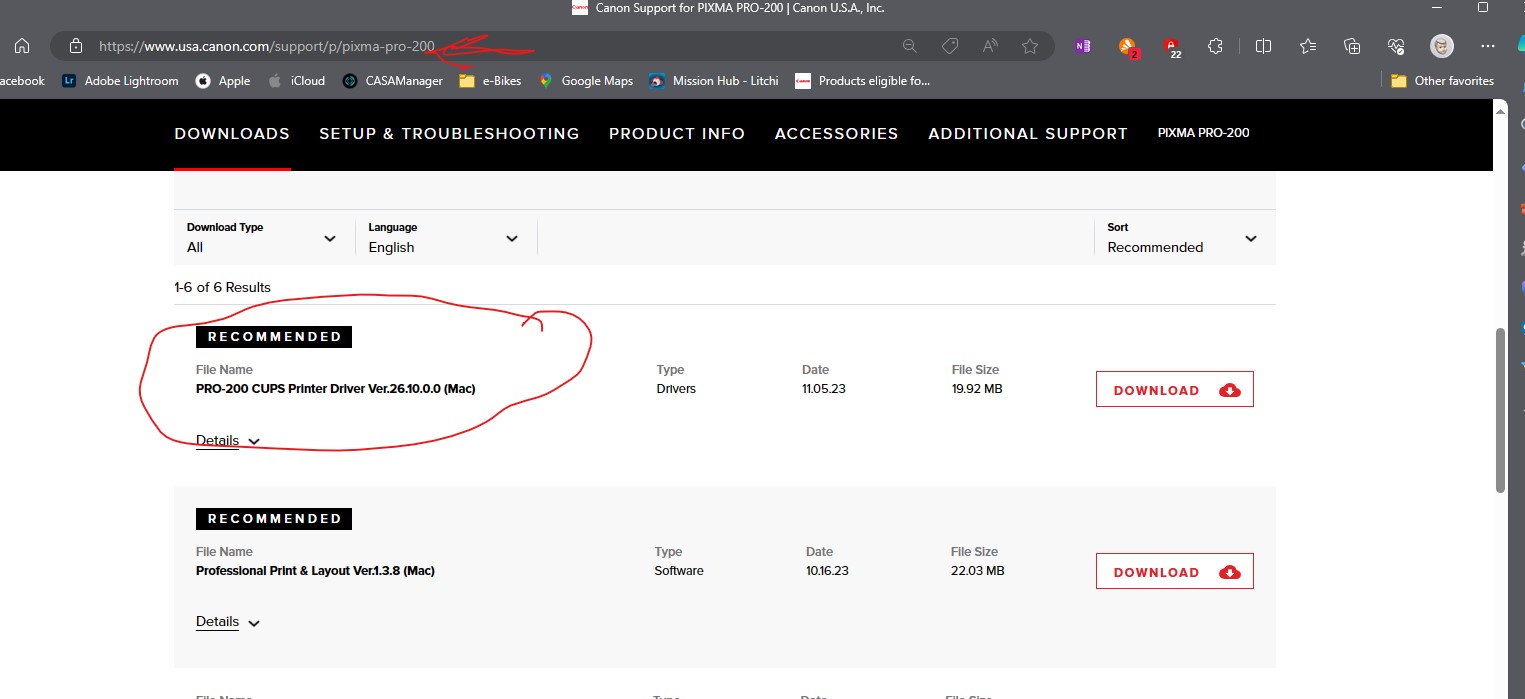Open the Sort Recommended dropdown
The image size is (1525, 699).
[x=1182, y=238]
